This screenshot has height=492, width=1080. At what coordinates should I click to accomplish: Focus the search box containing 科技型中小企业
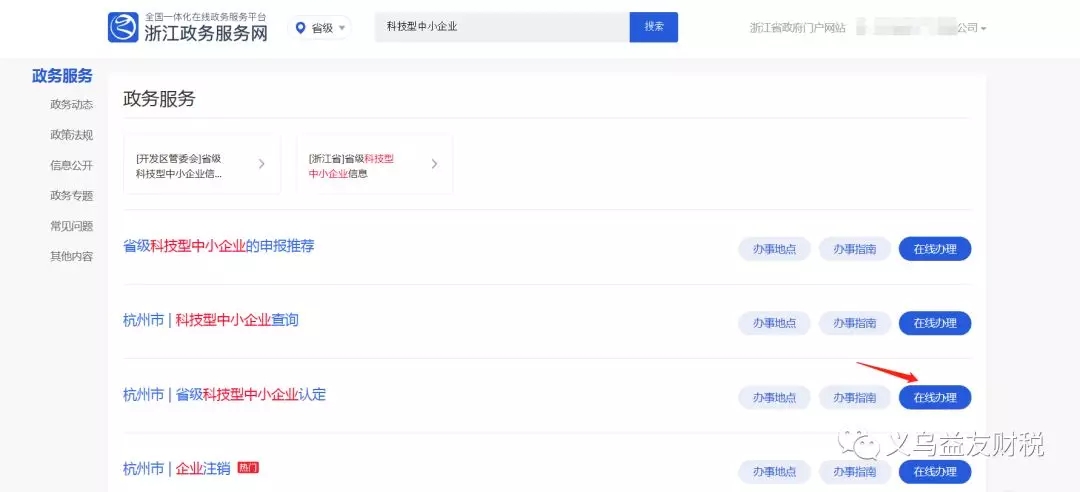tap(502, 27)
